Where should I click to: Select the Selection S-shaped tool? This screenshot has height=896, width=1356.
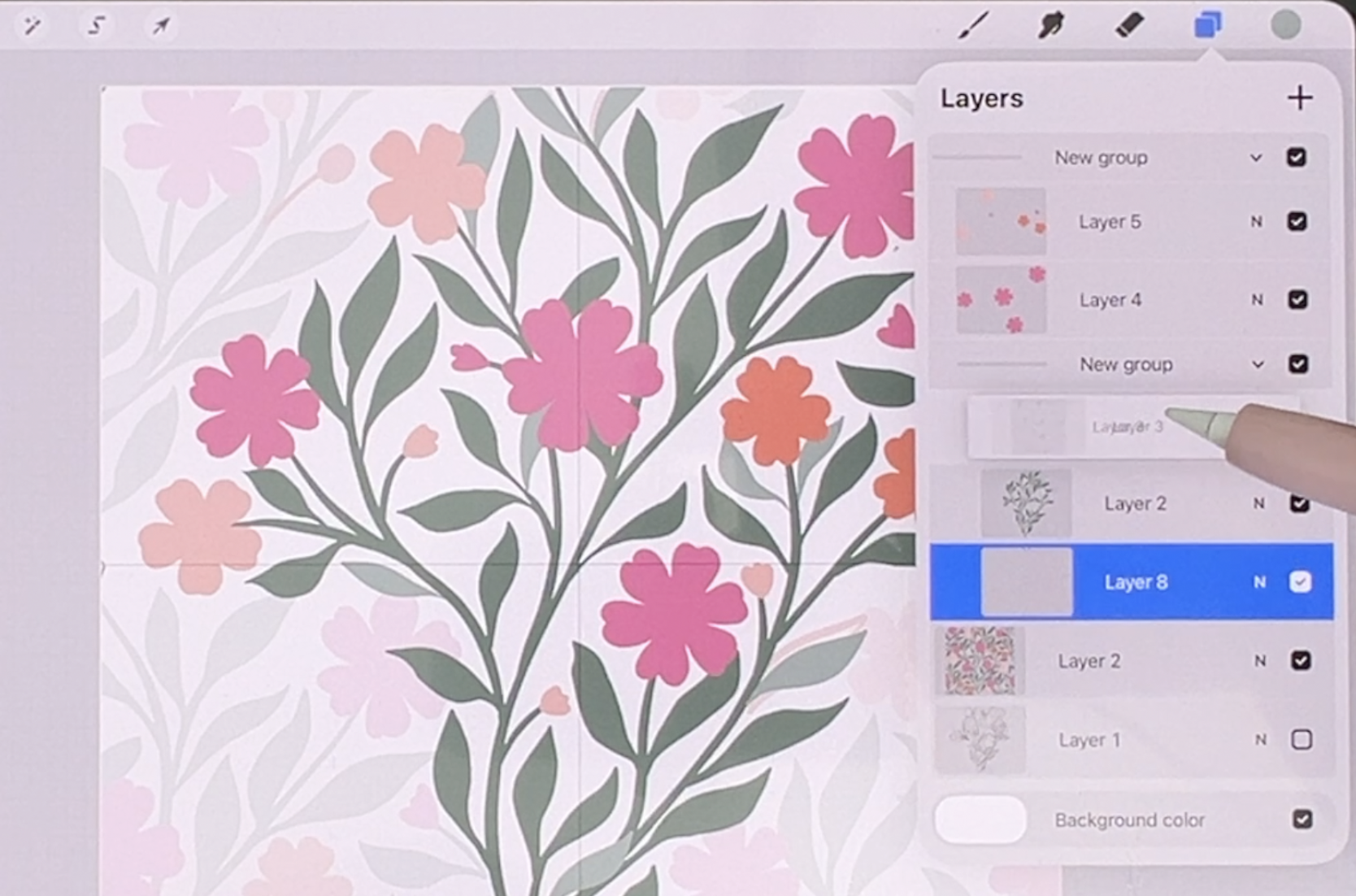click(x=96, y=26)
